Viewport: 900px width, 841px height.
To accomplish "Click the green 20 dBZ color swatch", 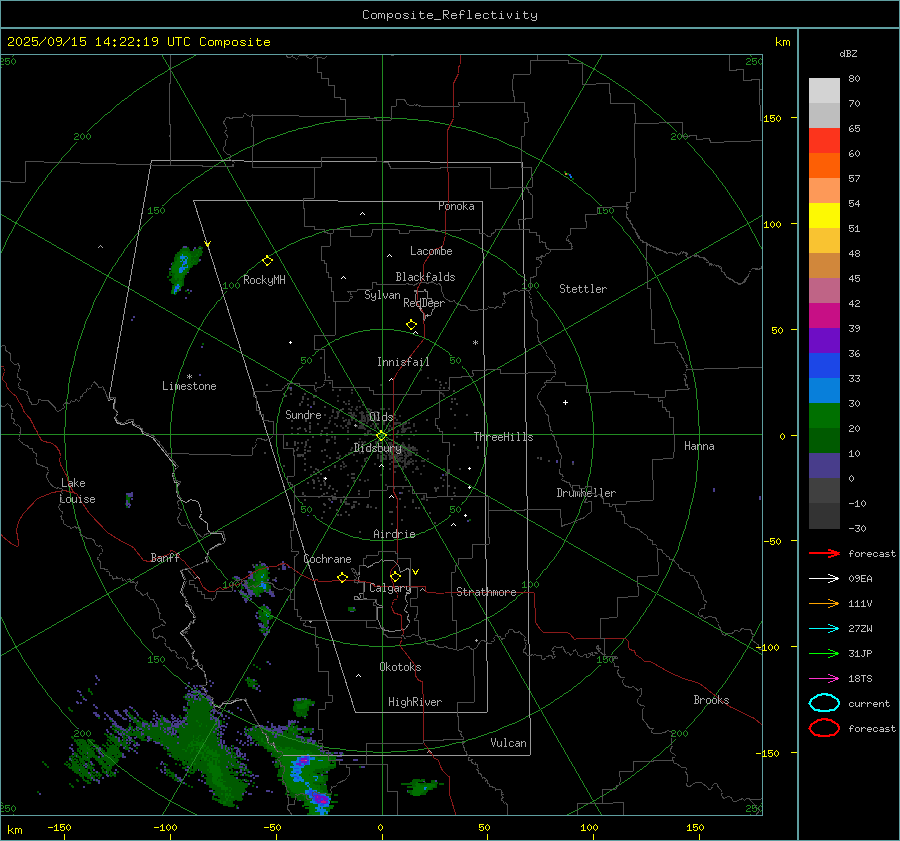I will pyautogui.click(x=824, y=415).
